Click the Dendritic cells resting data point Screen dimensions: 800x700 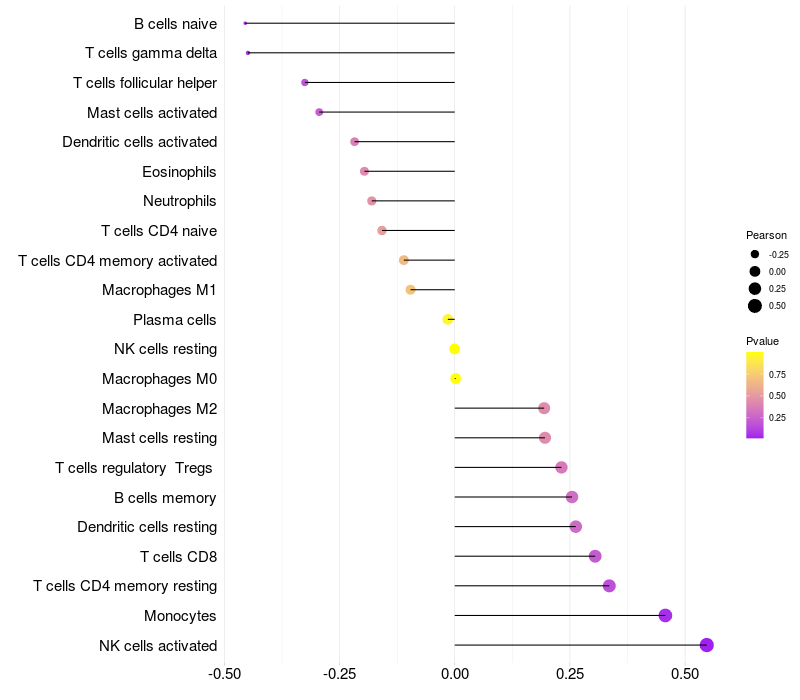[576, 527]
